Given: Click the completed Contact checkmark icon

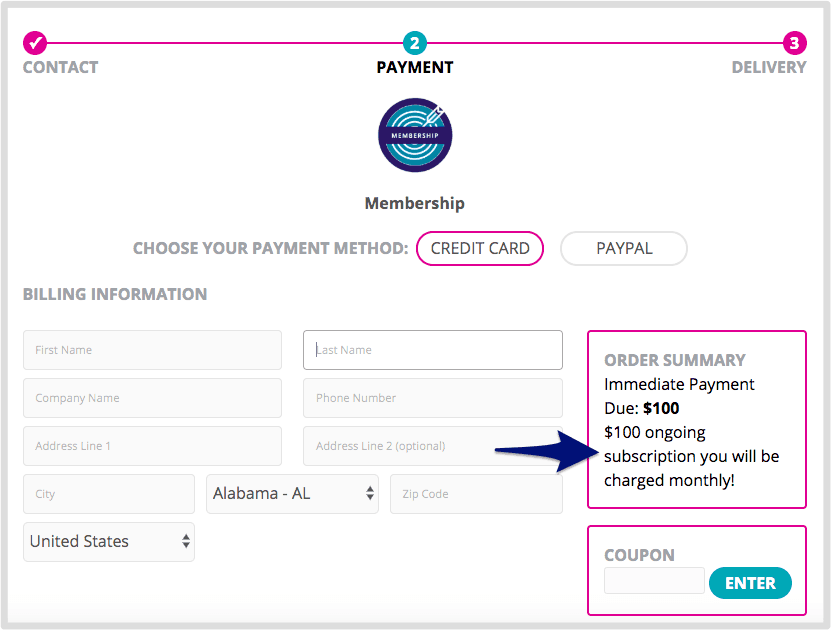Looking at the screenshot, I should (36, 43).
